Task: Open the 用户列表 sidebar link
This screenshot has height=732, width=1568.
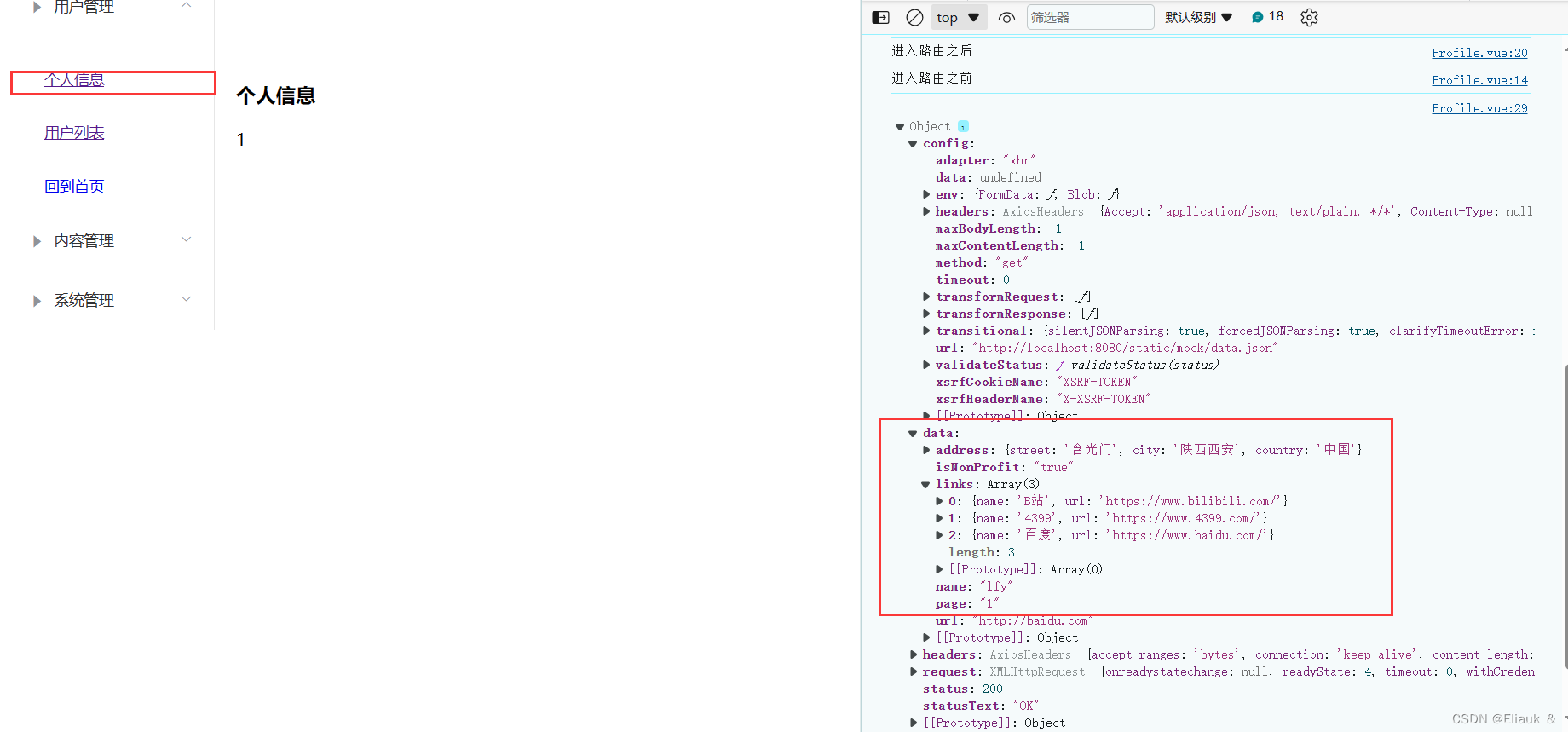Action: click(74, 133)
